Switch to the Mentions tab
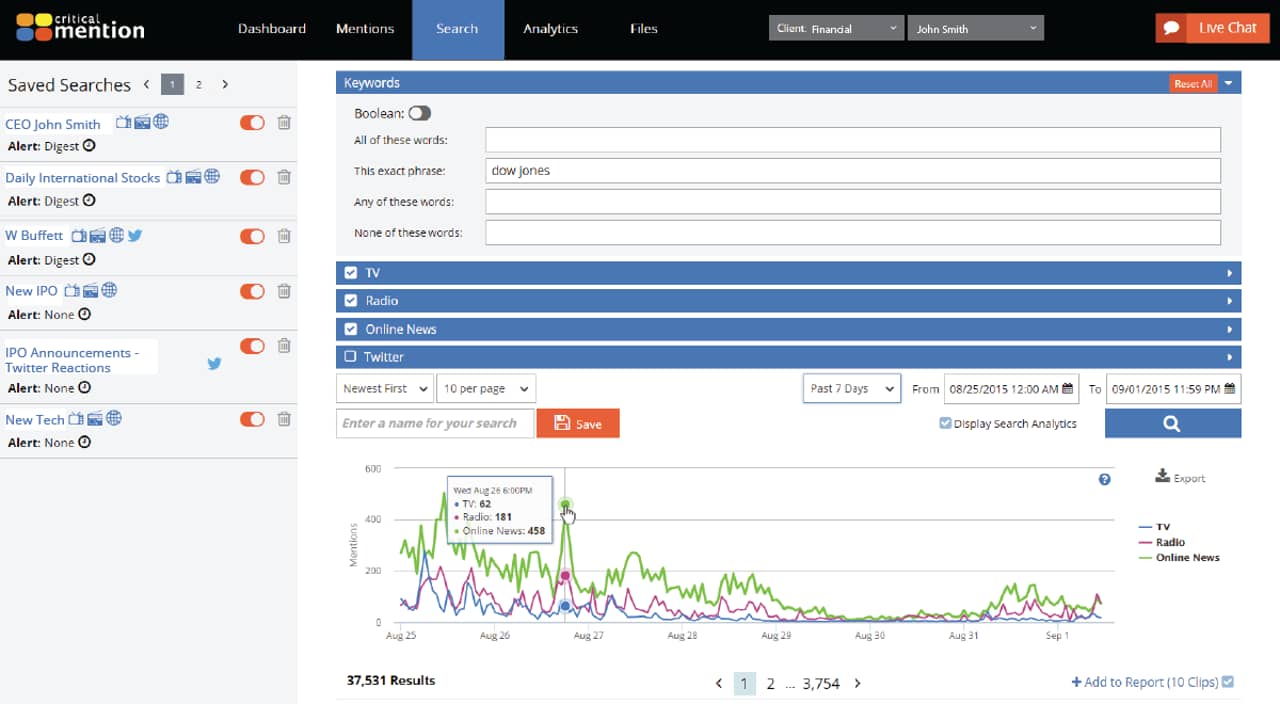The height and width of the screenshot is (704, 1280). 365,29
